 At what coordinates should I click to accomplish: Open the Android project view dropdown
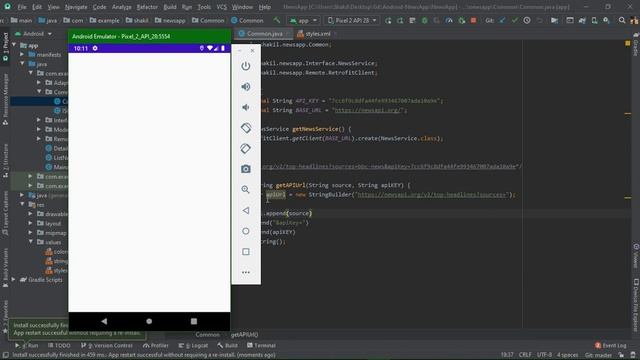33,34
